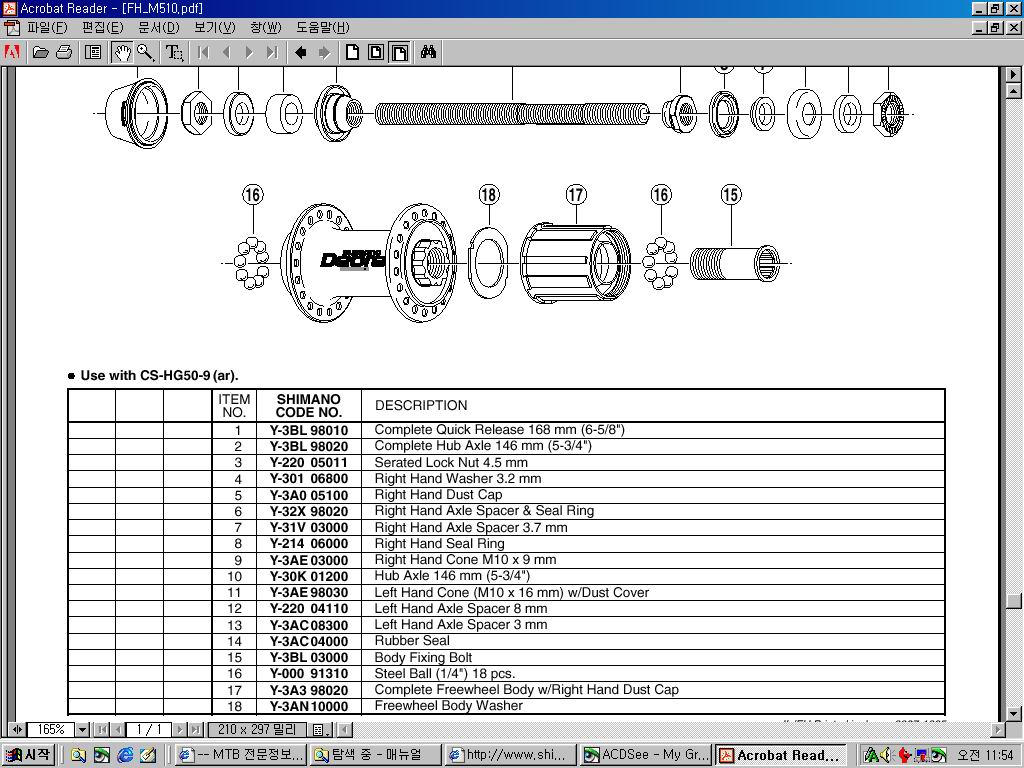
Task: Click 'Body Fixing Bolt' description
Action: click(x=423, y=658)
